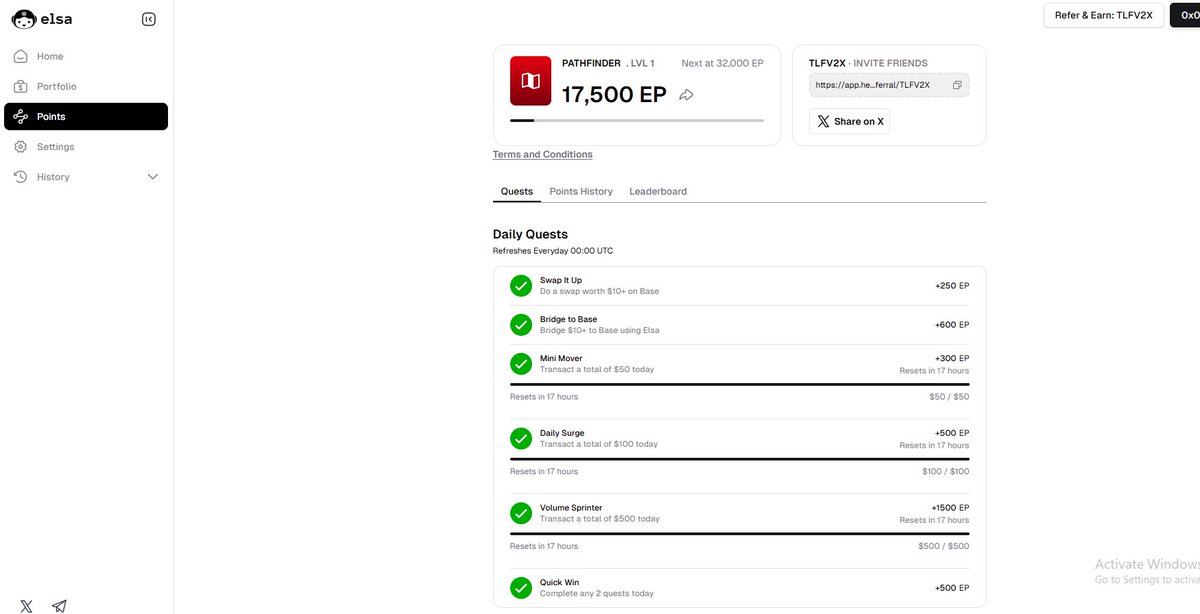
Task: Click the Quick Win quest title
Action: click(559, 582)
